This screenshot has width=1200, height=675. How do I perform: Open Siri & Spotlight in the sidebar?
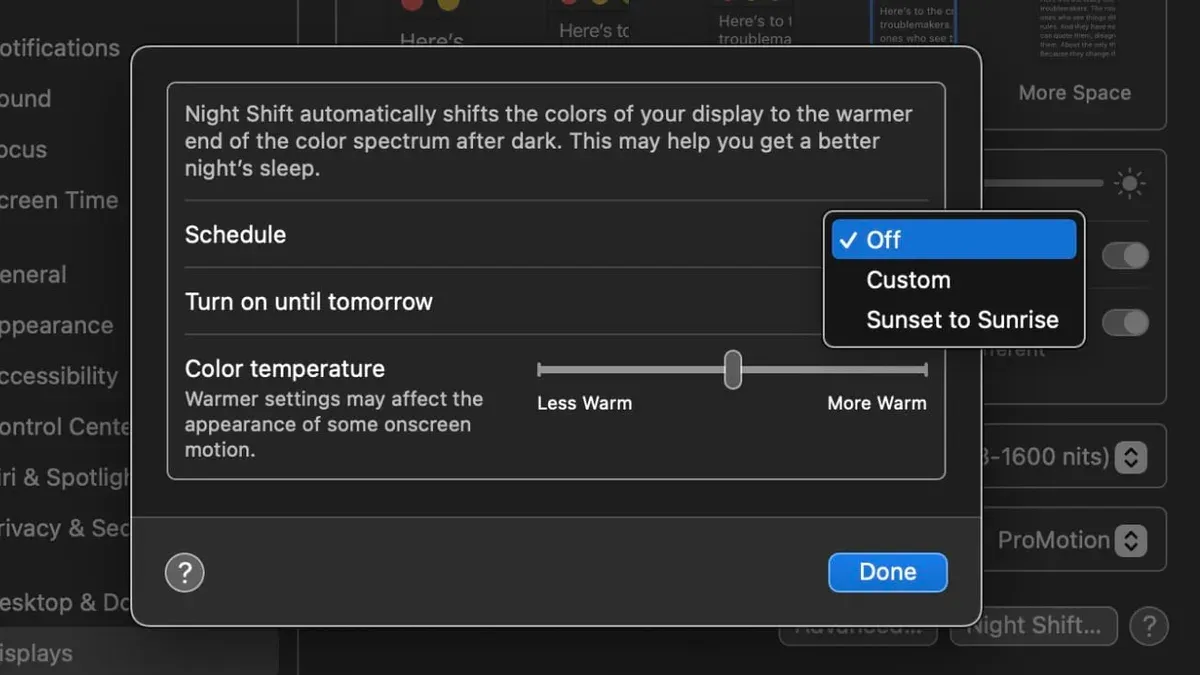(x=65, y=478)
